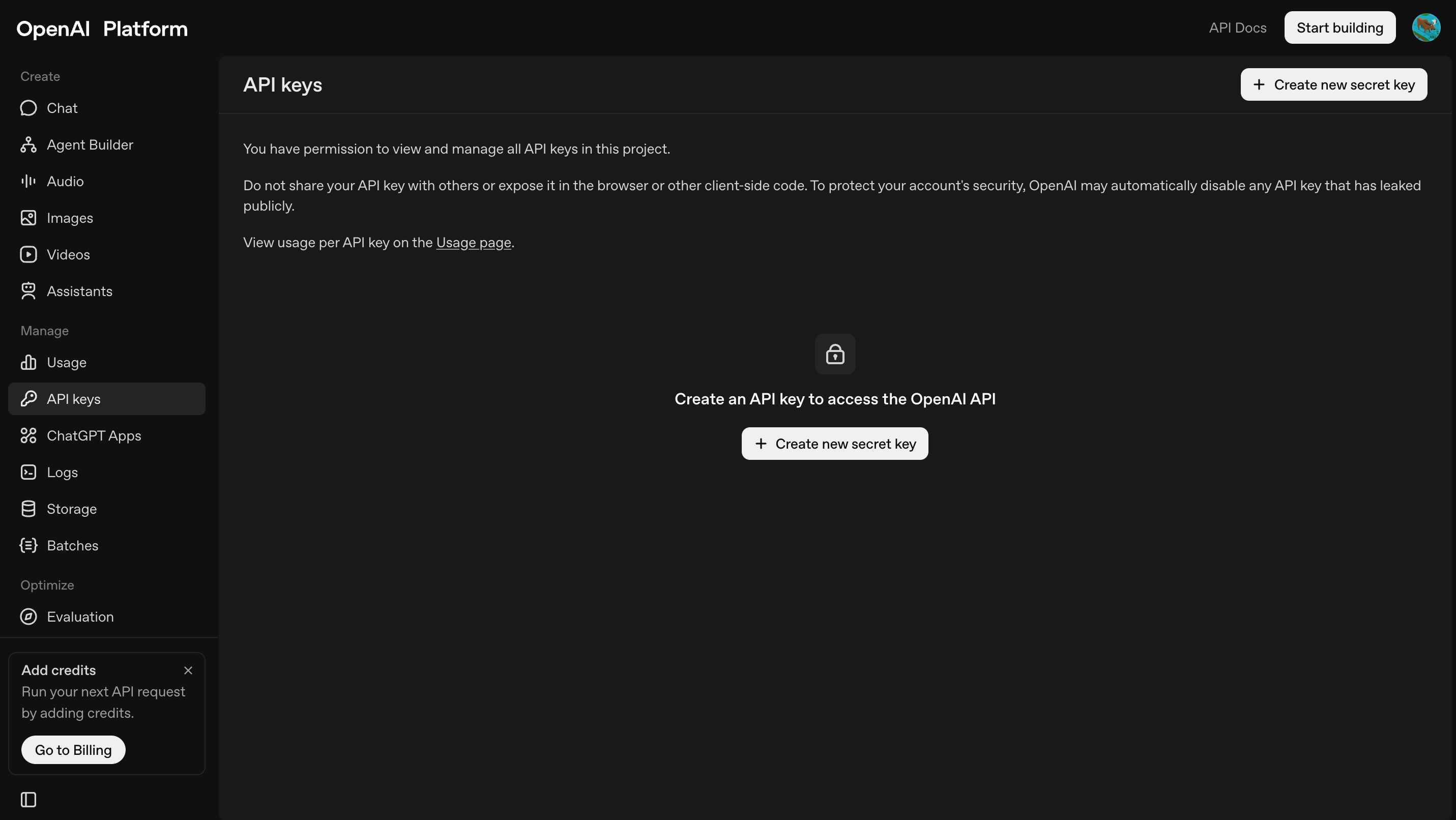Image resolution: width=1456 pixels, height=820 pixels.
Task: Open Storage management
Action: coord(72,509)
